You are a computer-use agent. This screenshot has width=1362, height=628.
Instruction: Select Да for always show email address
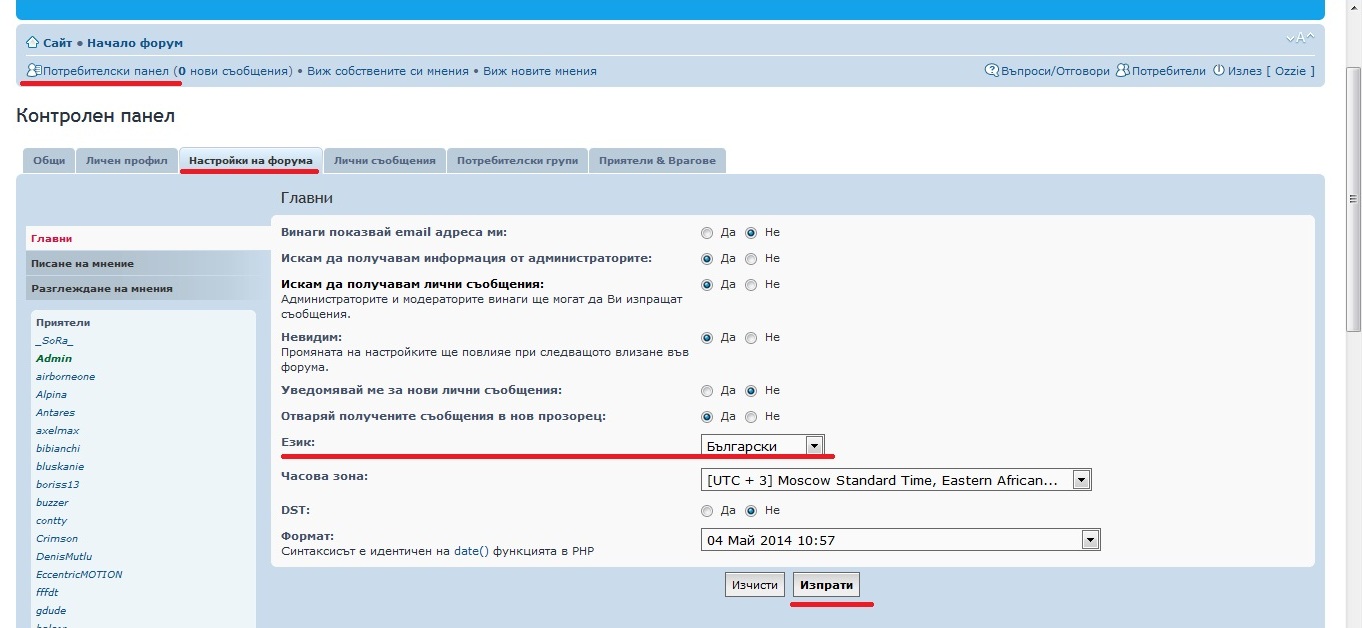(707, 233)
